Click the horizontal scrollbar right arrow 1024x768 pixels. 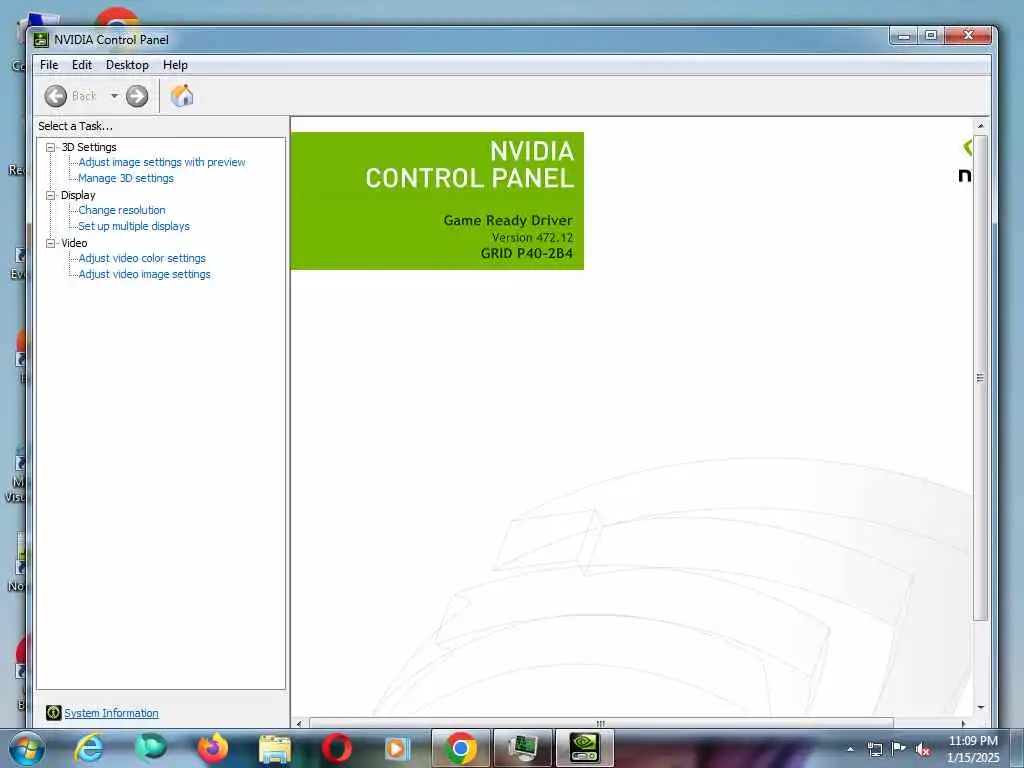tap(963, 724)
